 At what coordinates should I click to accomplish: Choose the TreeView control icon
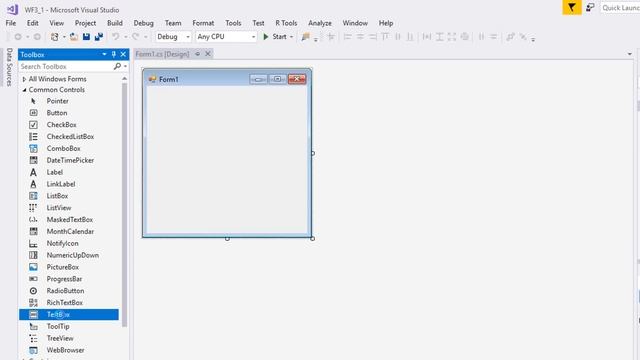pyautogui.click(x=33, y=338)
